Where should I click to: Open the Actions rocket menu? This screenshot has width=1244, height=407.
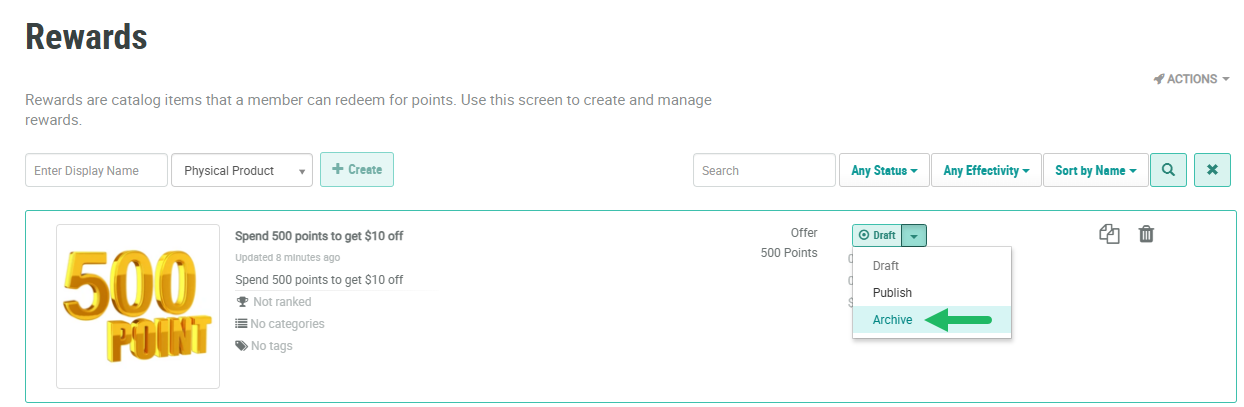click(1191, 79)
